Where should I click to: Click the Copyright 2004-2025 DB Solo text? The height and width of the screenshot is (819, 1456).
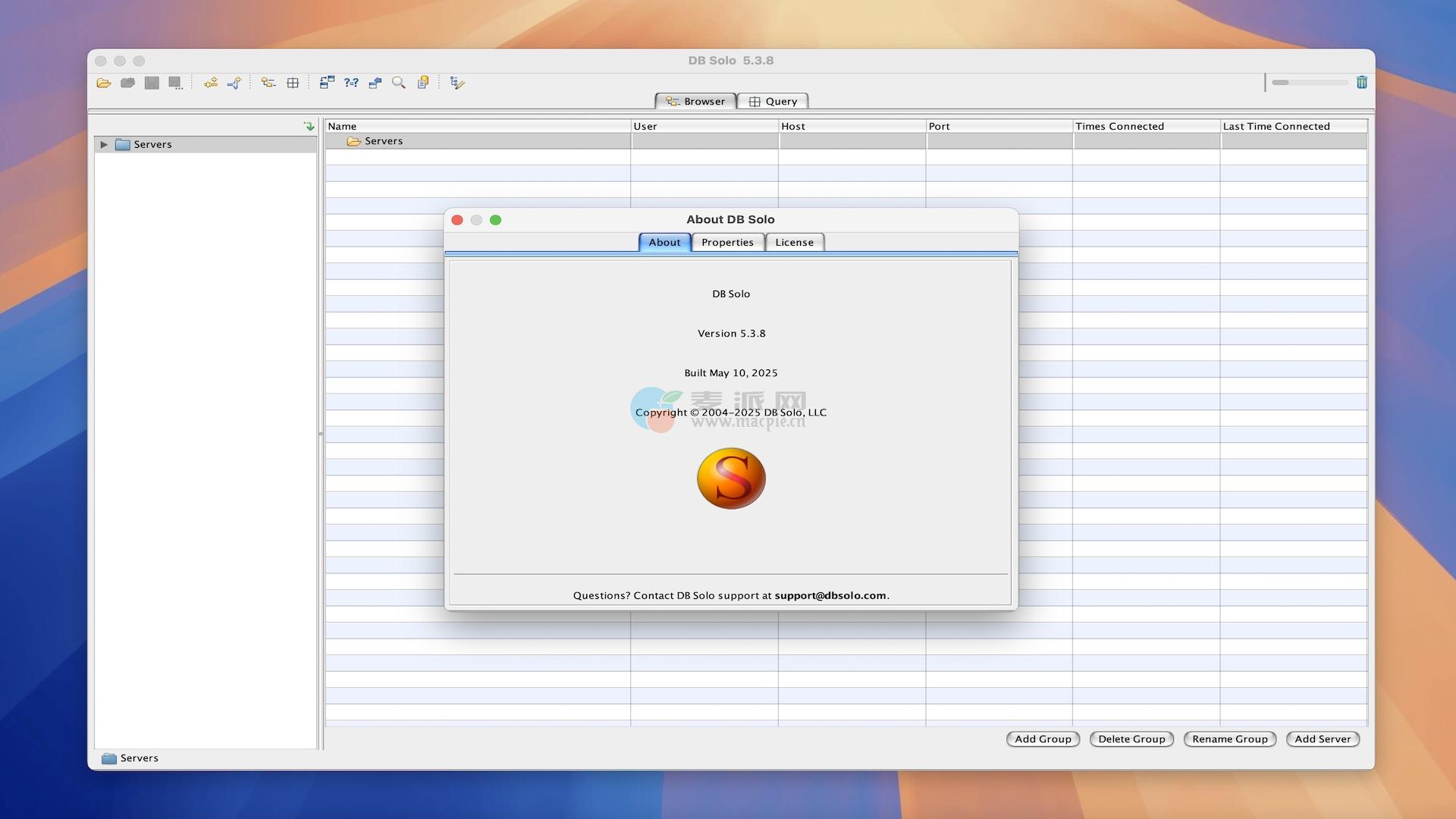[731, 412]
